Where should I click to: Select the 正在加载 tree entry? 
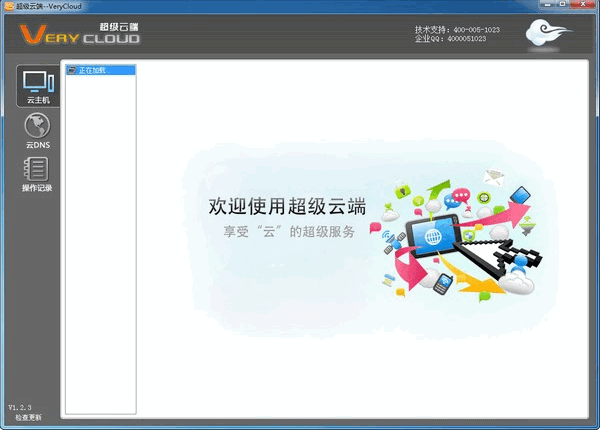coord(101,70)
